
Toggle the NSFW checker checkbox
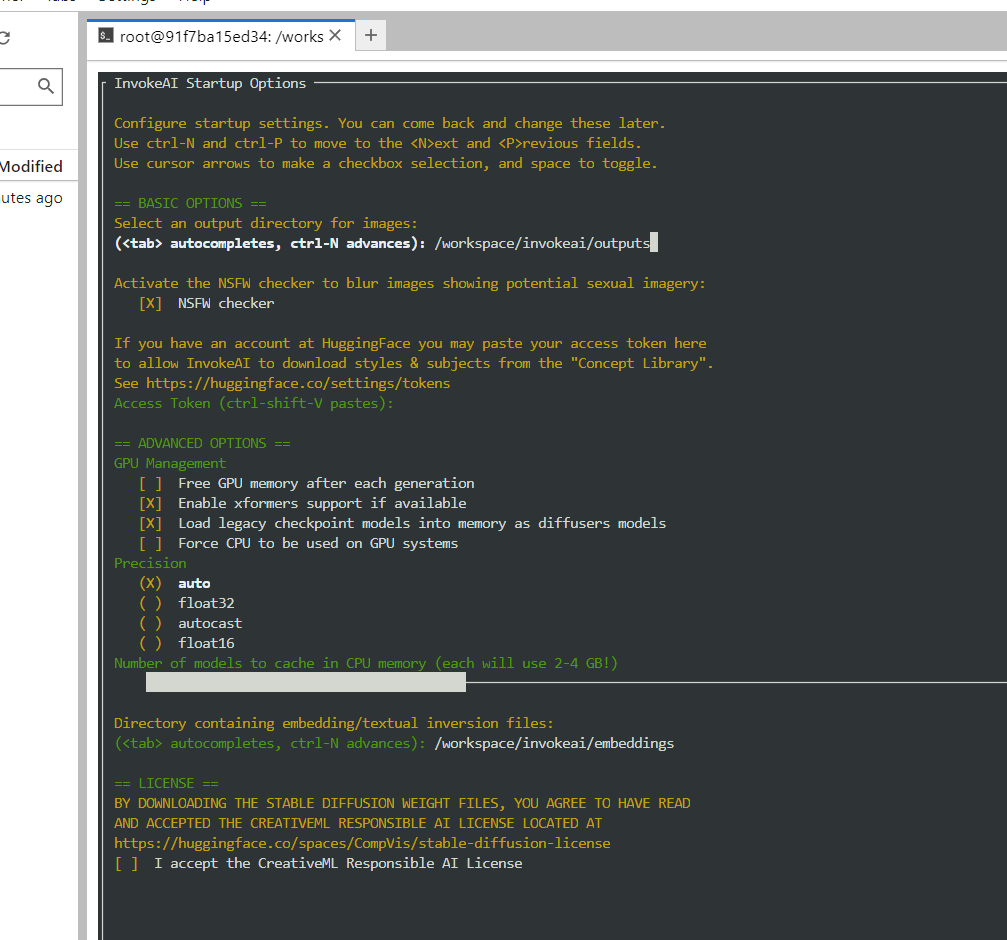tap(150, 303)
